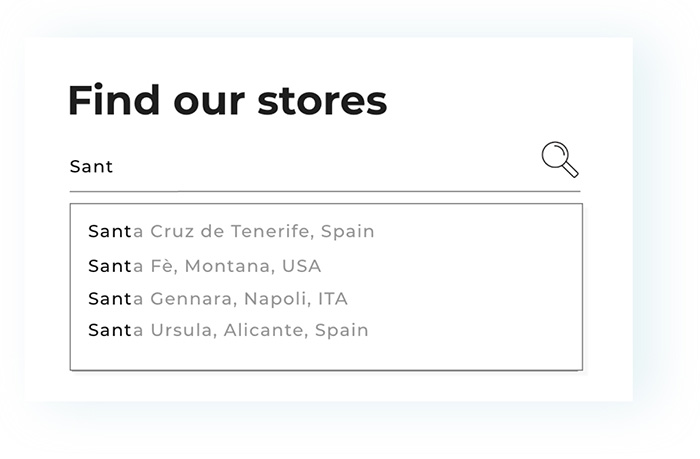Choose Santa Fè, Montana, USA from suggestions
This screenshot has height=459, width=700.
pos(204,266)
